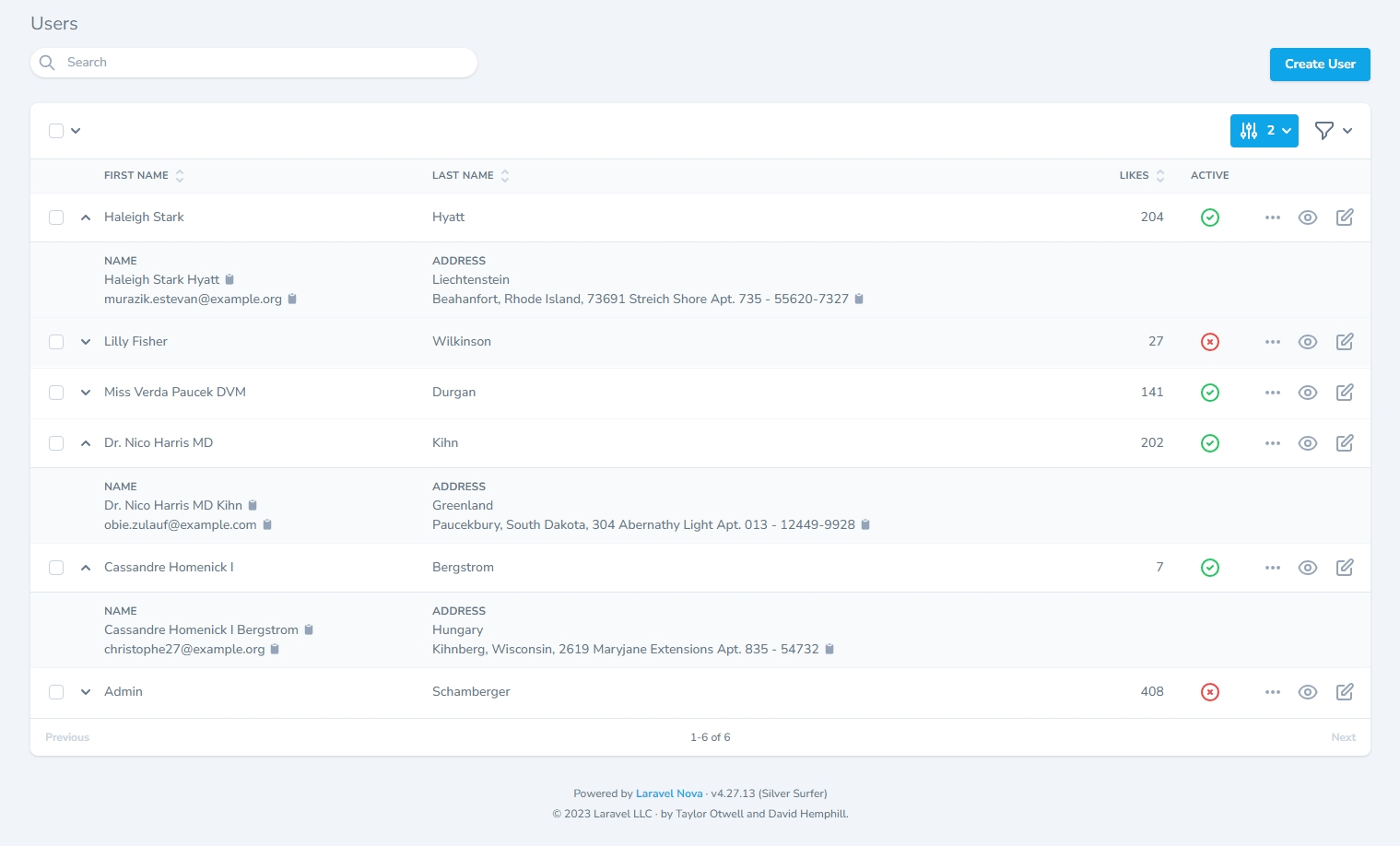
Task: Open the filter funnel icon
Action: click(x=1324, y=131)
